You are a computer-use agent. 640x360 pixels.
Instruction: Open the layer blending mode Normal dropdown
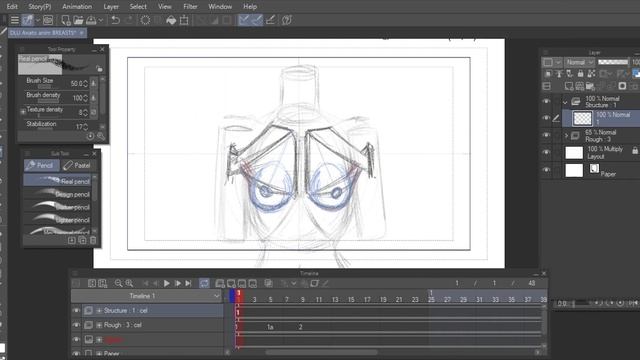tap(580, 62)
